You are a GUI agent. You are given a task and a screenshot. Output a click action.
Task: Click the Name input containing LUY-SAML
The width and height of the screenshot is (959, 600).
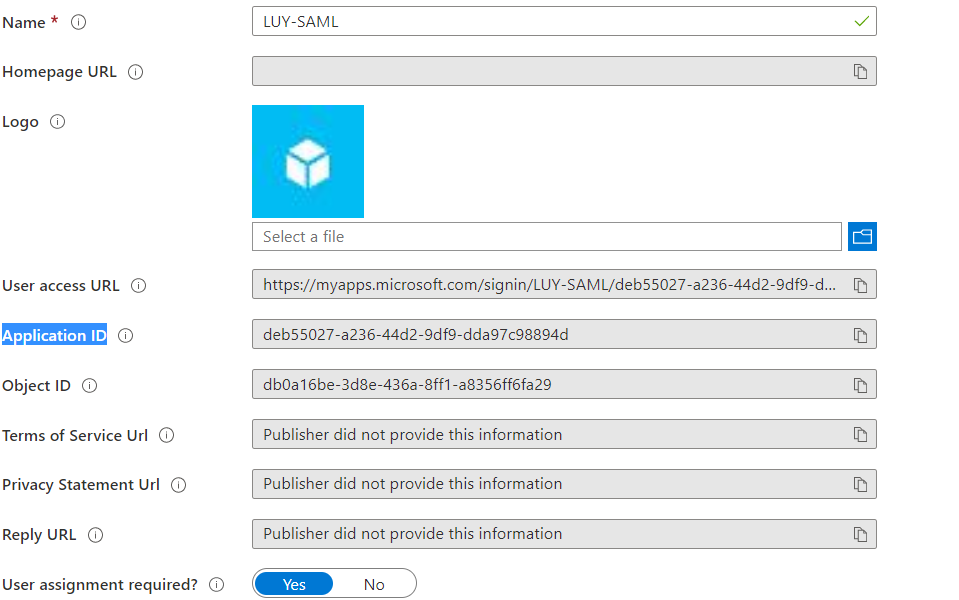tap(550, 21)
